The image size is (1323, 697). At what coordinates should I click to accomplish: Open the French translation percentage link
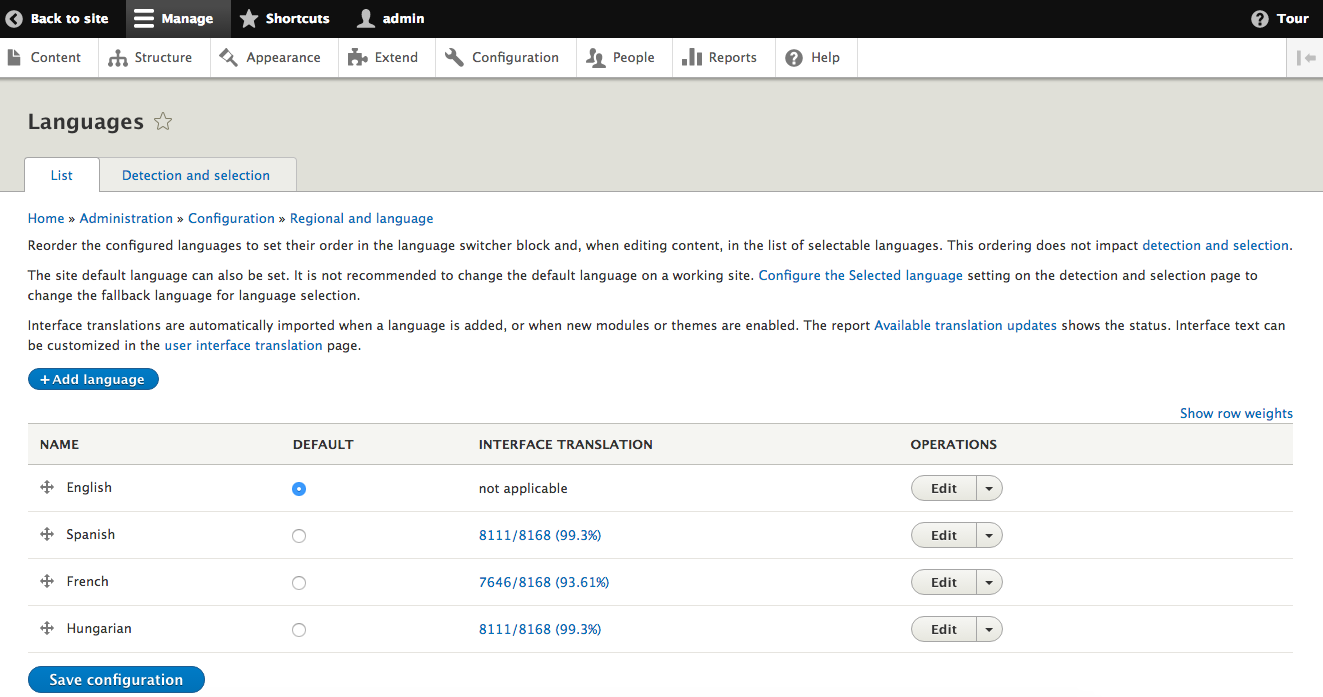pos(543,582)
